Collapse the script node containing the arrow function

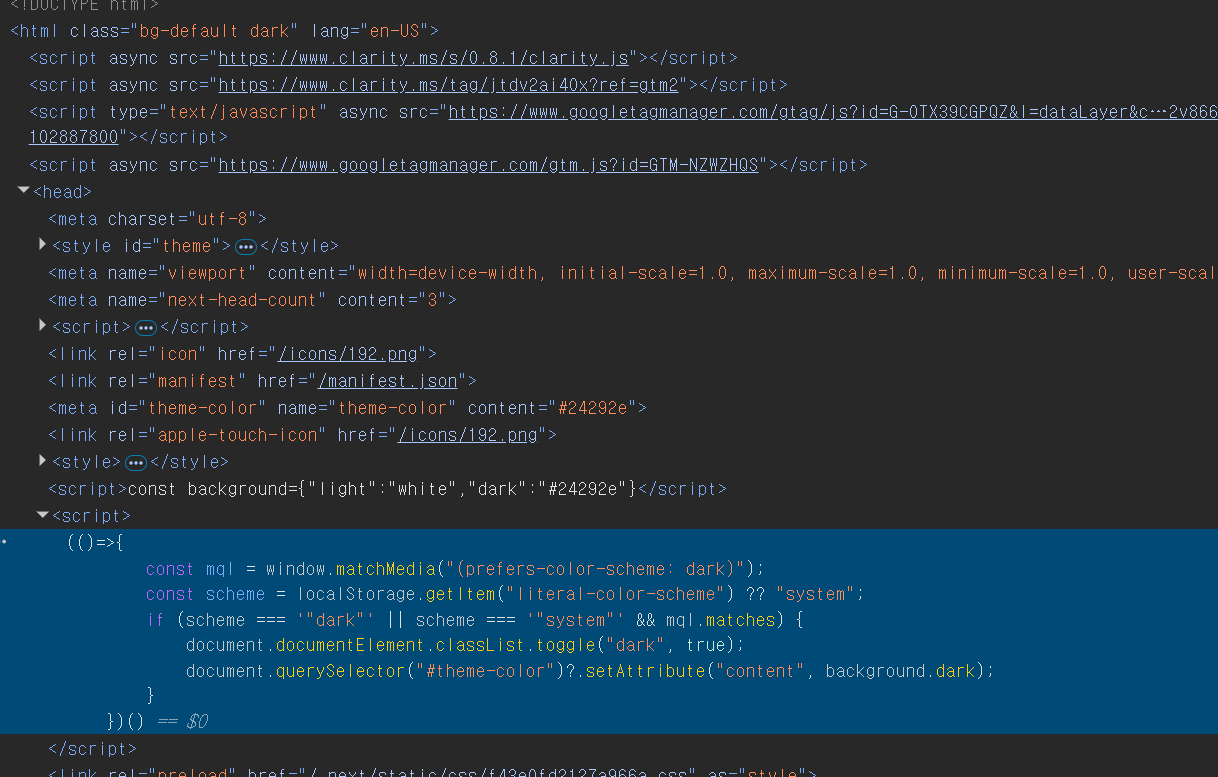(x=43, y=515)
